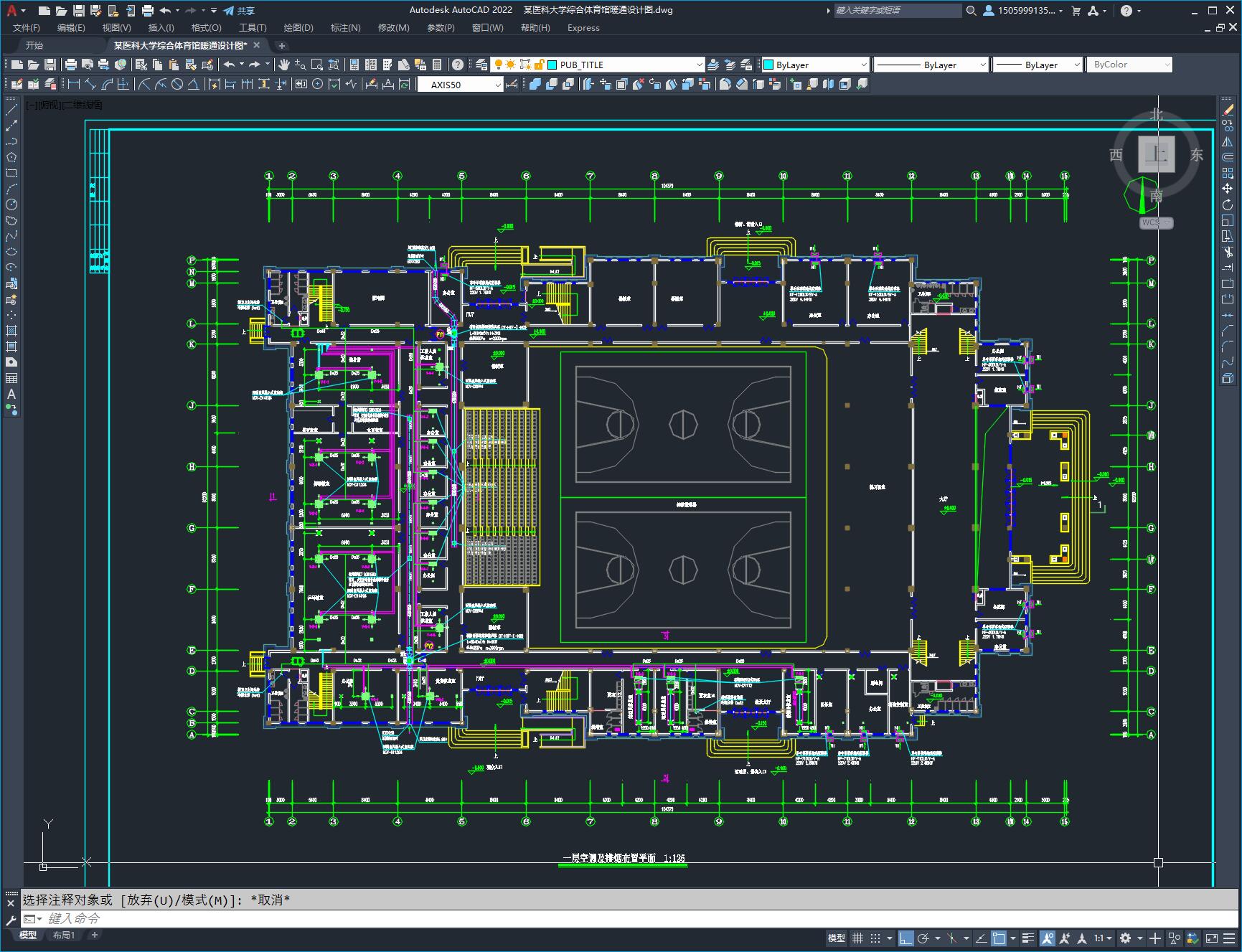
Task: Select the Rotate tool in modify toolbar
Action: click(x=1228, y=204)
